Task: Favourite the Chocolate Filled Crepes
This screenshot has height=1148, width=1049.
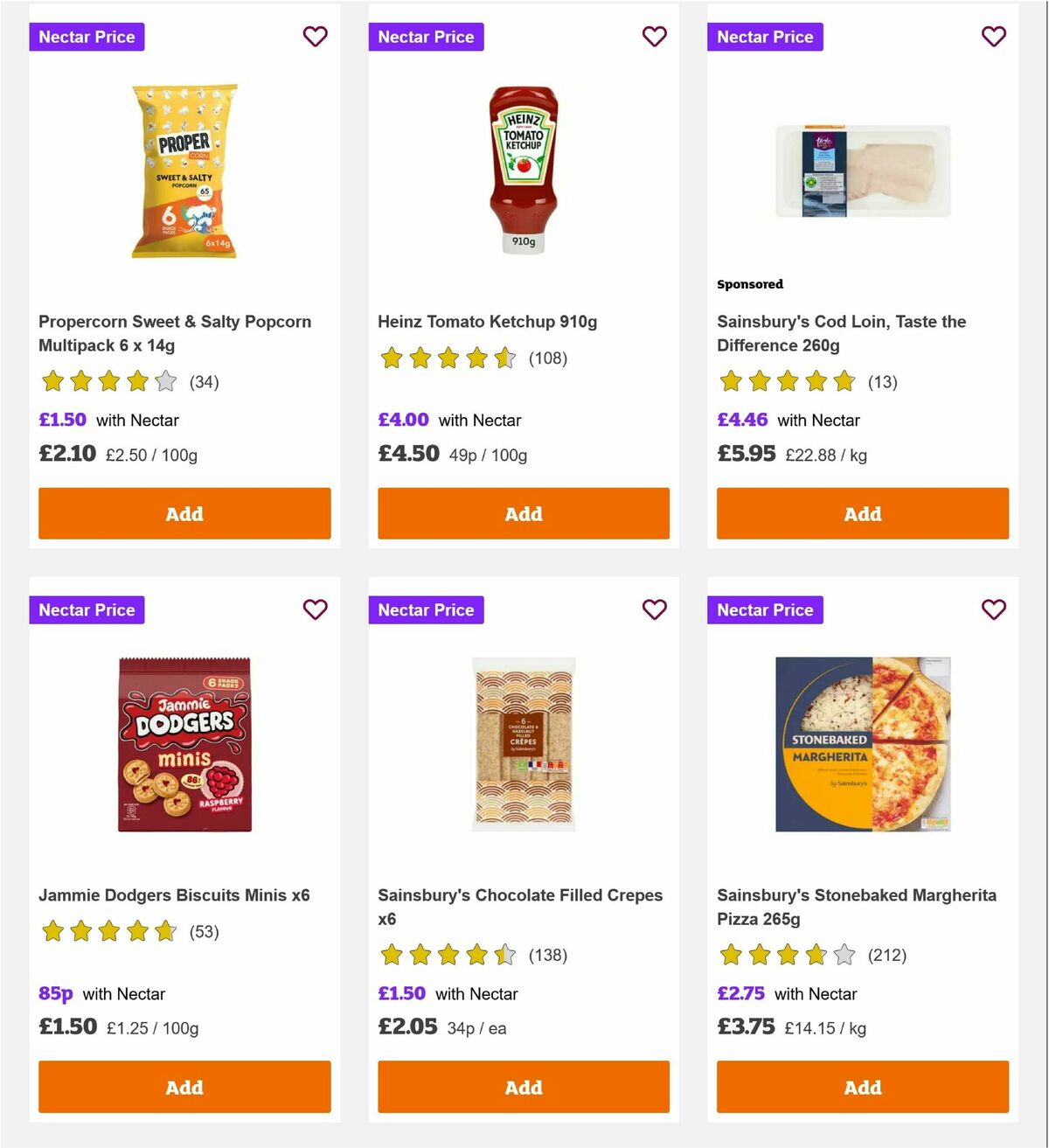Action: pos(654,609)
